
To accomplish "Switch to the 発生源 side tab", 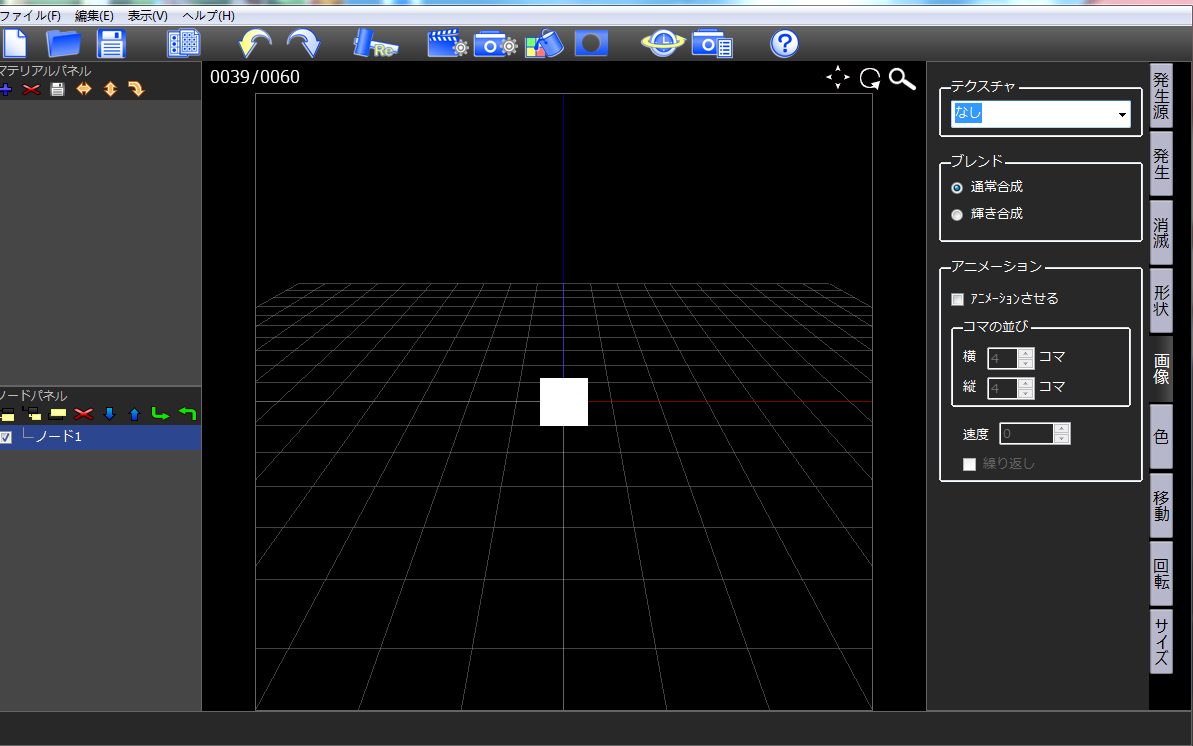I will pyautogui.click(x=1160, y=96).
